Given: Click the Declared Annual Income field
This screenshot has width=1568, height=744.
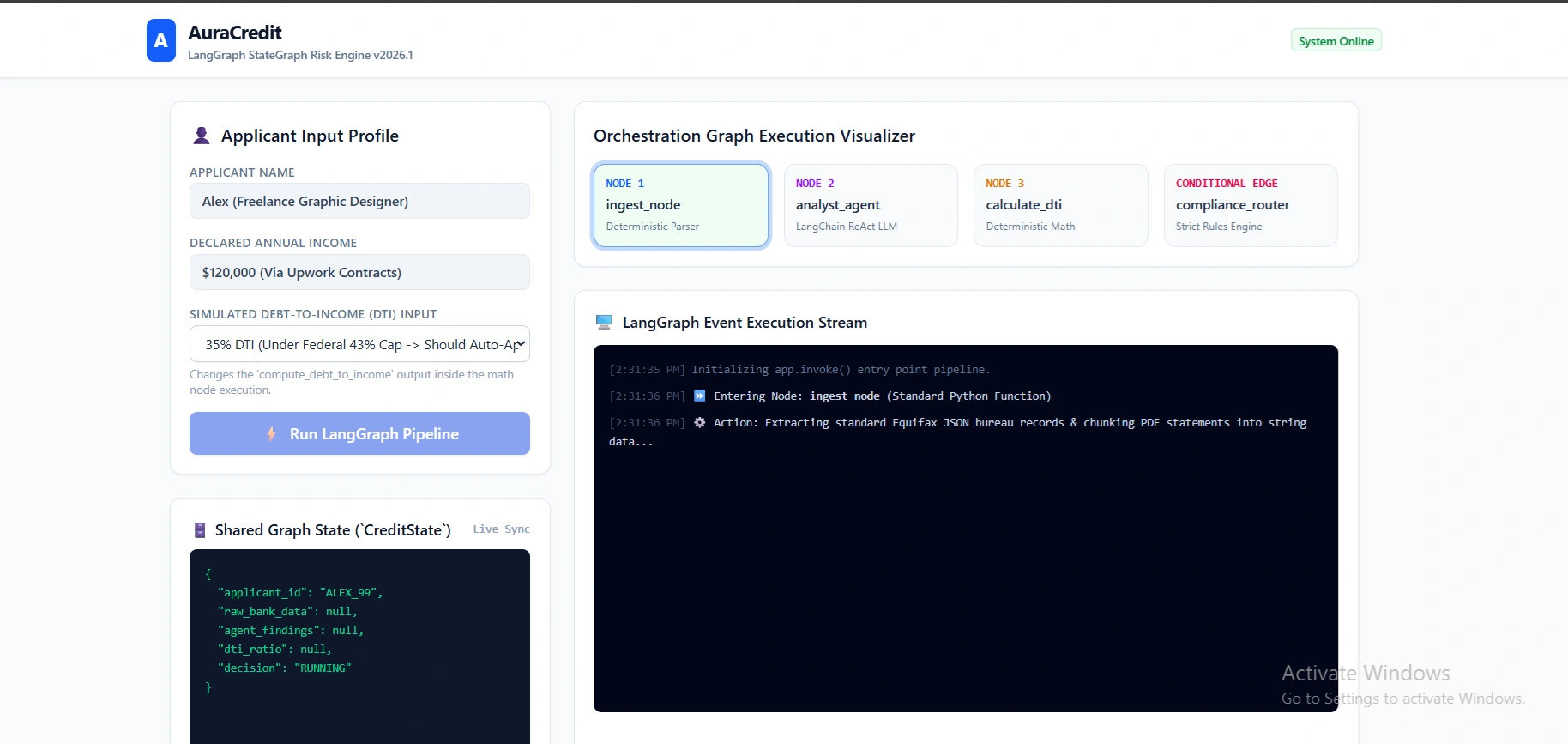Looking at the screenshot, I should click(x=359, y=272).
